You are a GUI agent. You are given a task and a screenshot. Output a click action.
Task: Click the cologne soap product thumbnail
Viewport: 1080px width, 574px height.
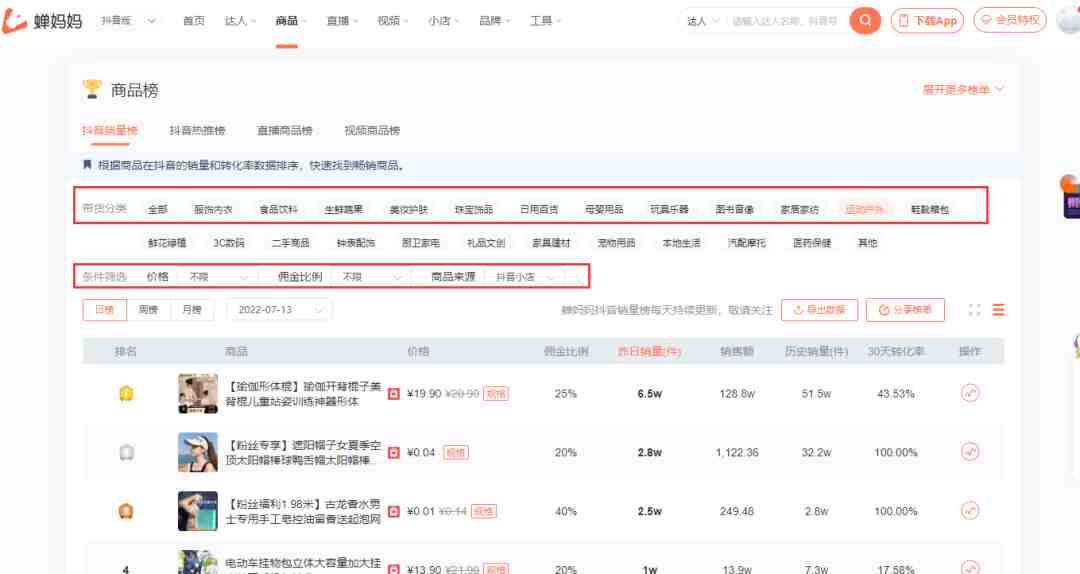(x=198, y=511)
